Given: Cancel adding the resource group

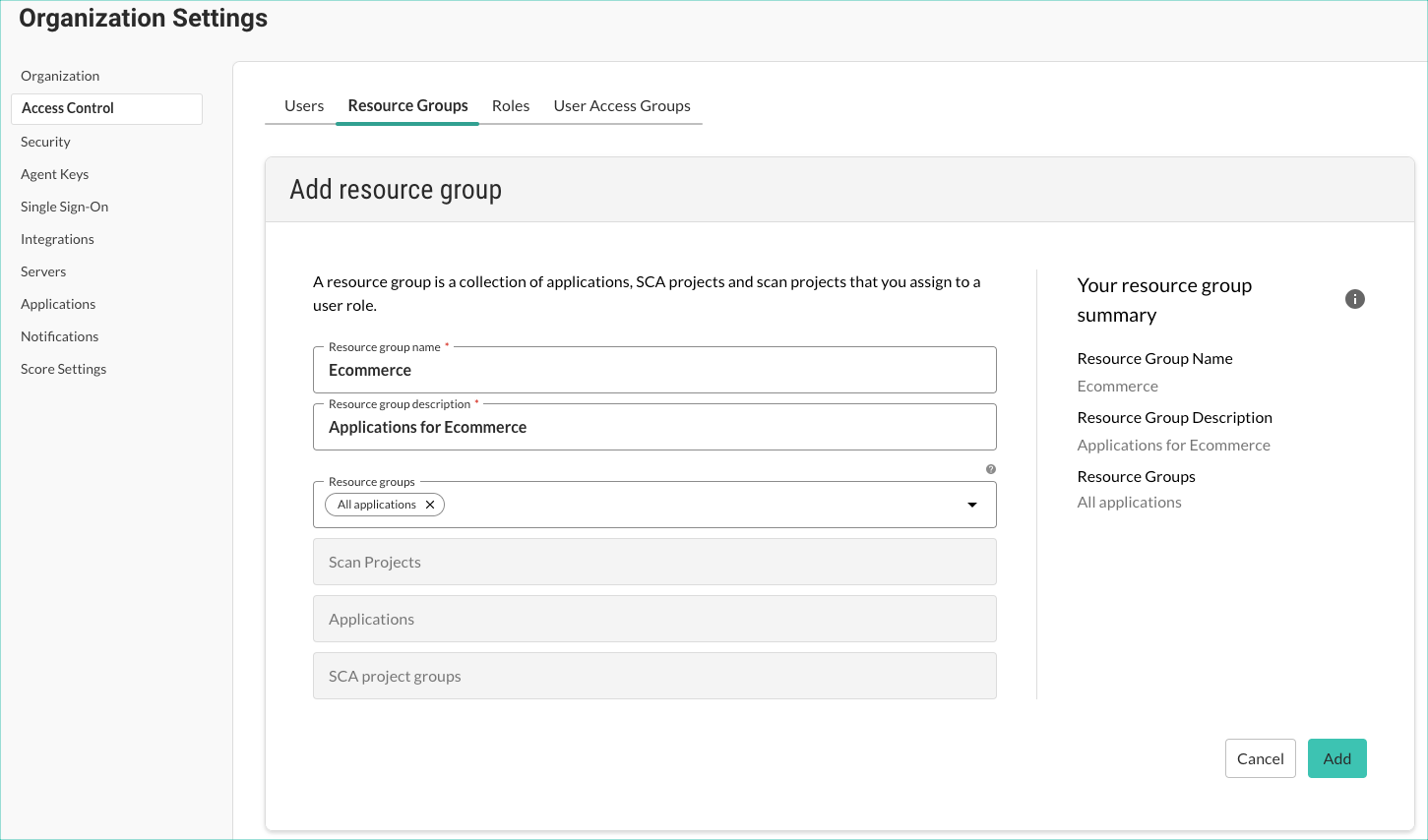Looking at the screenshot, I should [1260, 758].
